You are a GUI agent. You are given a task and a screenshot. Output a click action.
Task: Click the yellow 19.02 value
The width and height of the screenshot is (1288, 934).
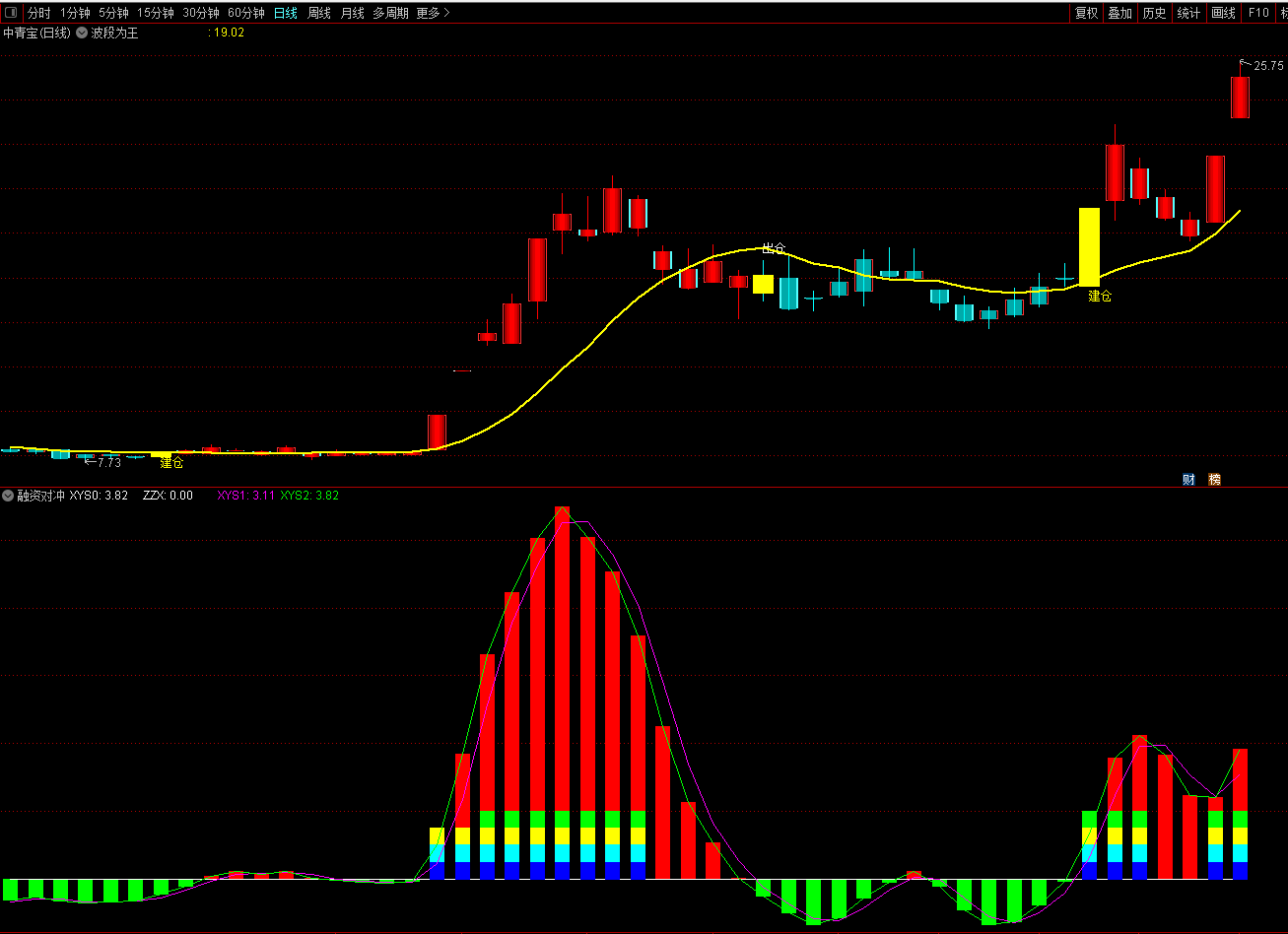tap(229, 33)
